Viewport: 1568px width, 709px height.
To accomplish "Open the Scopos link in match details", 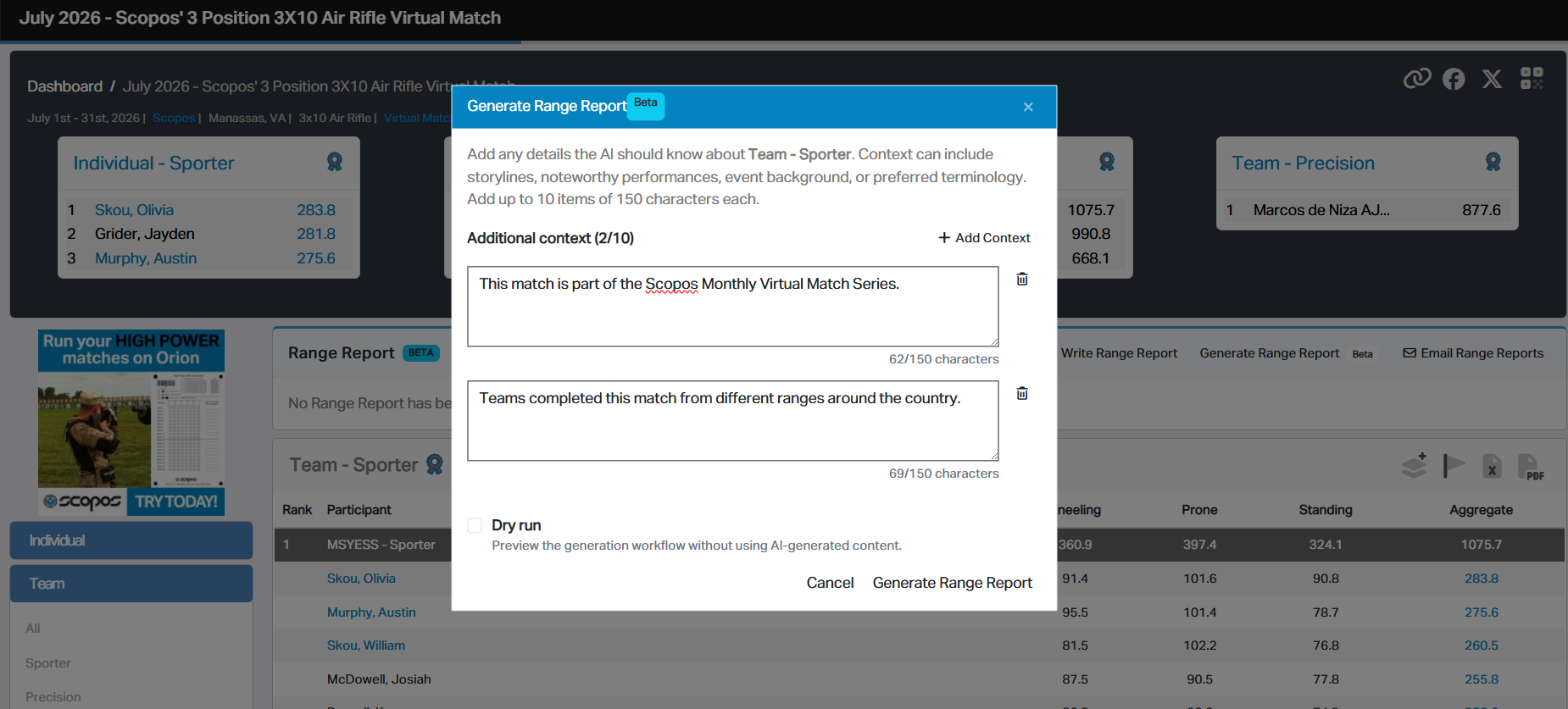I will point(174,118).
